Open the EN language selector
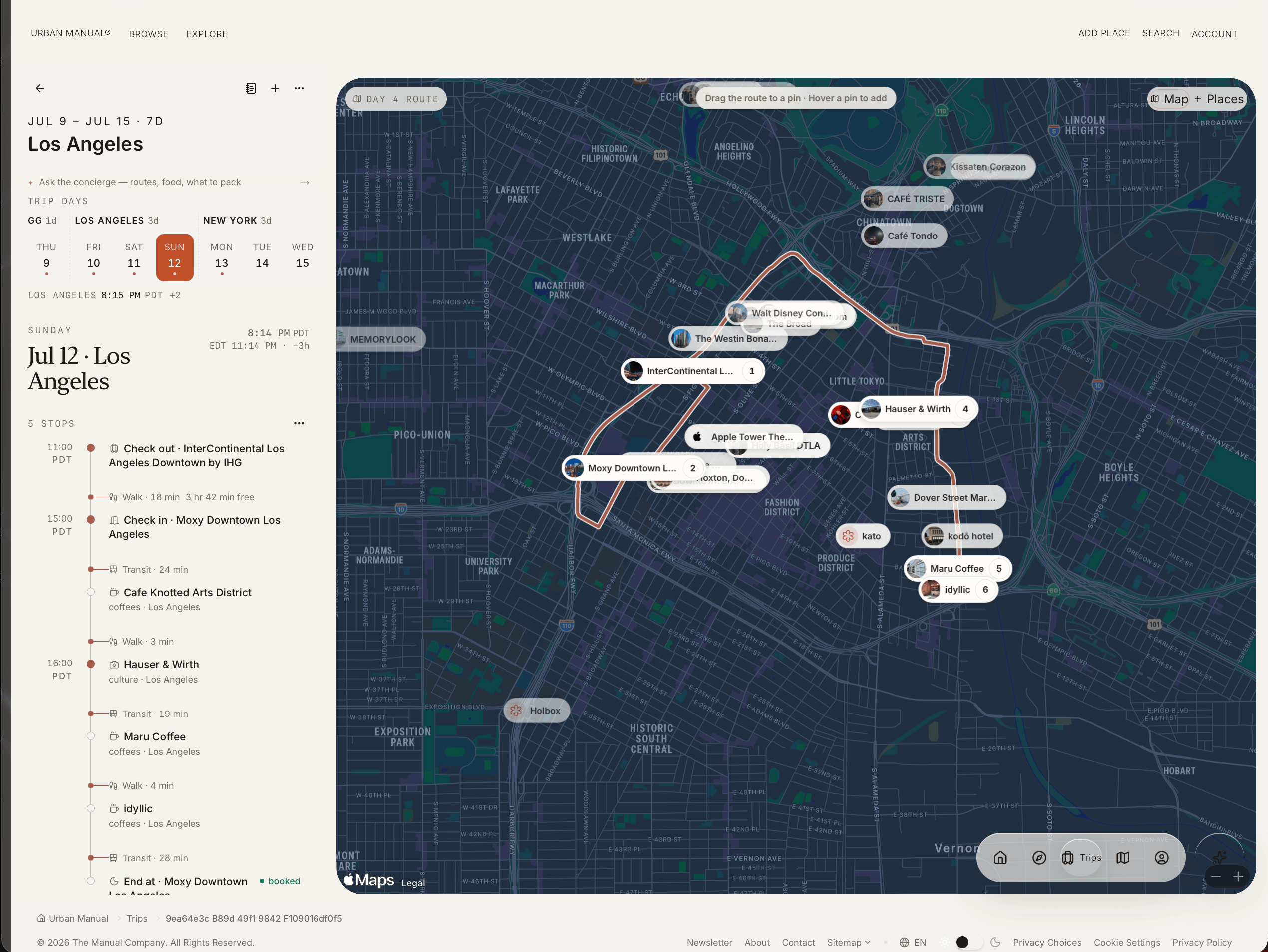 [x=913, y=942]
